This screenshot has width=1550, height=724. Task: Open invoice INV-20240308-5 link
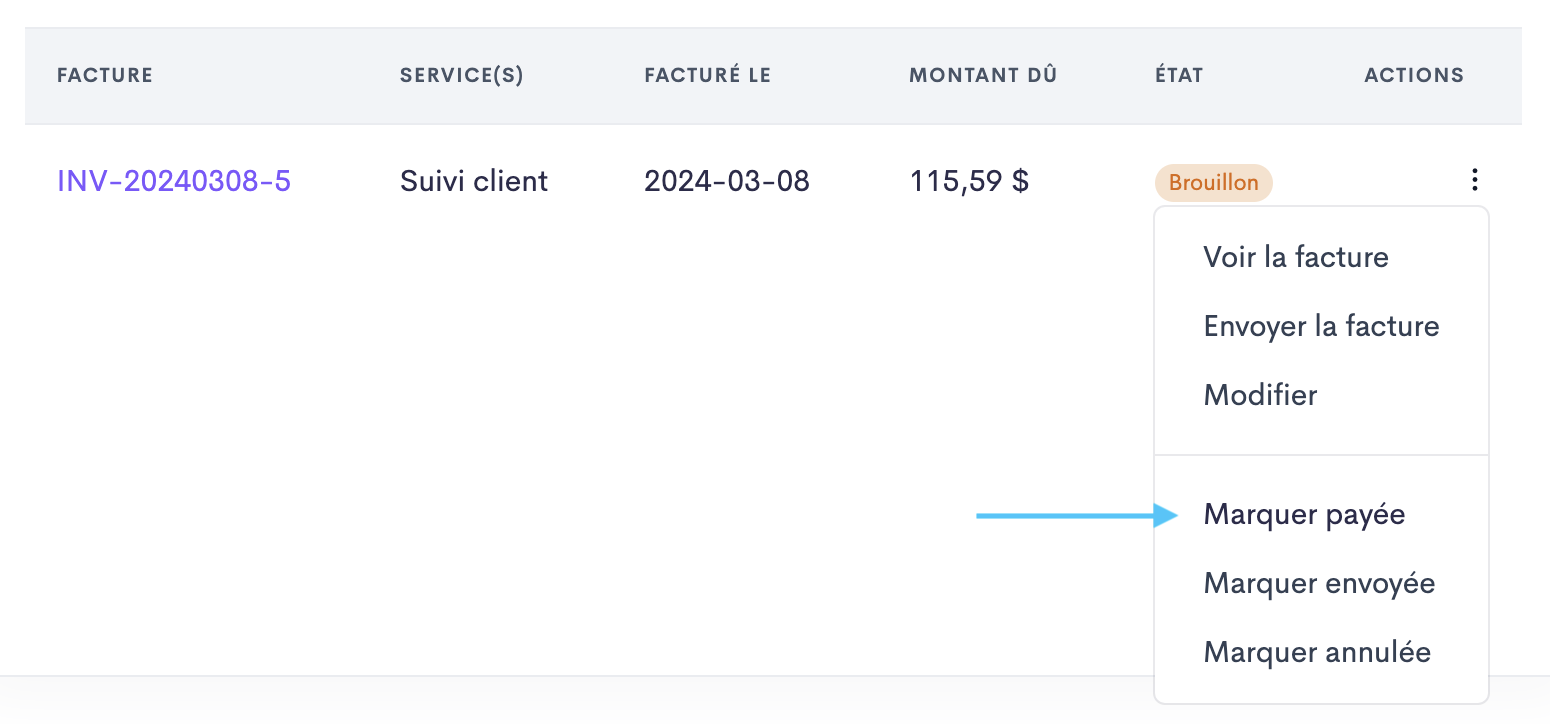pos(174,181)
